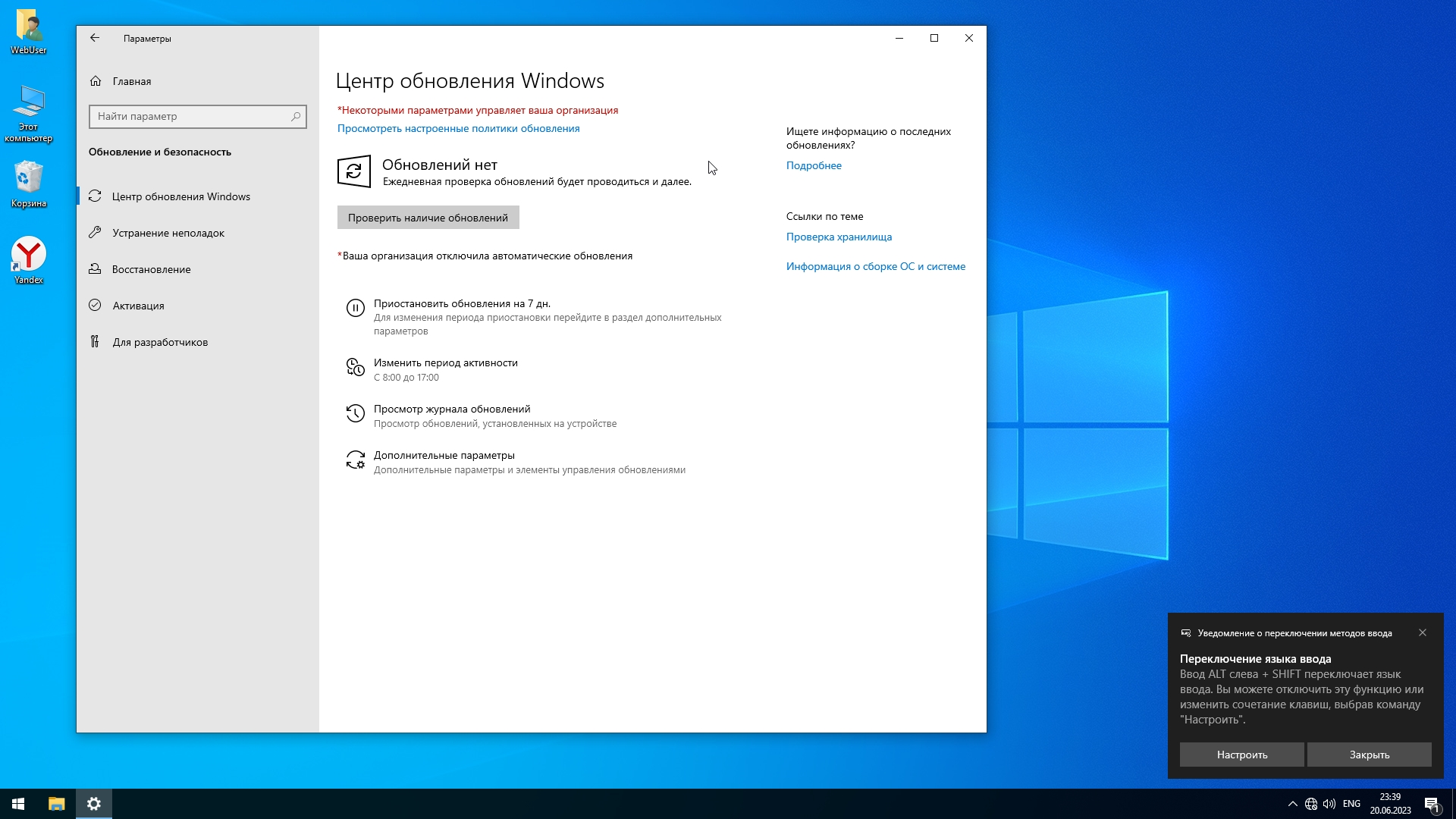
Task: Select Устранение неполадок in sidebar
Action: (168, 233)
